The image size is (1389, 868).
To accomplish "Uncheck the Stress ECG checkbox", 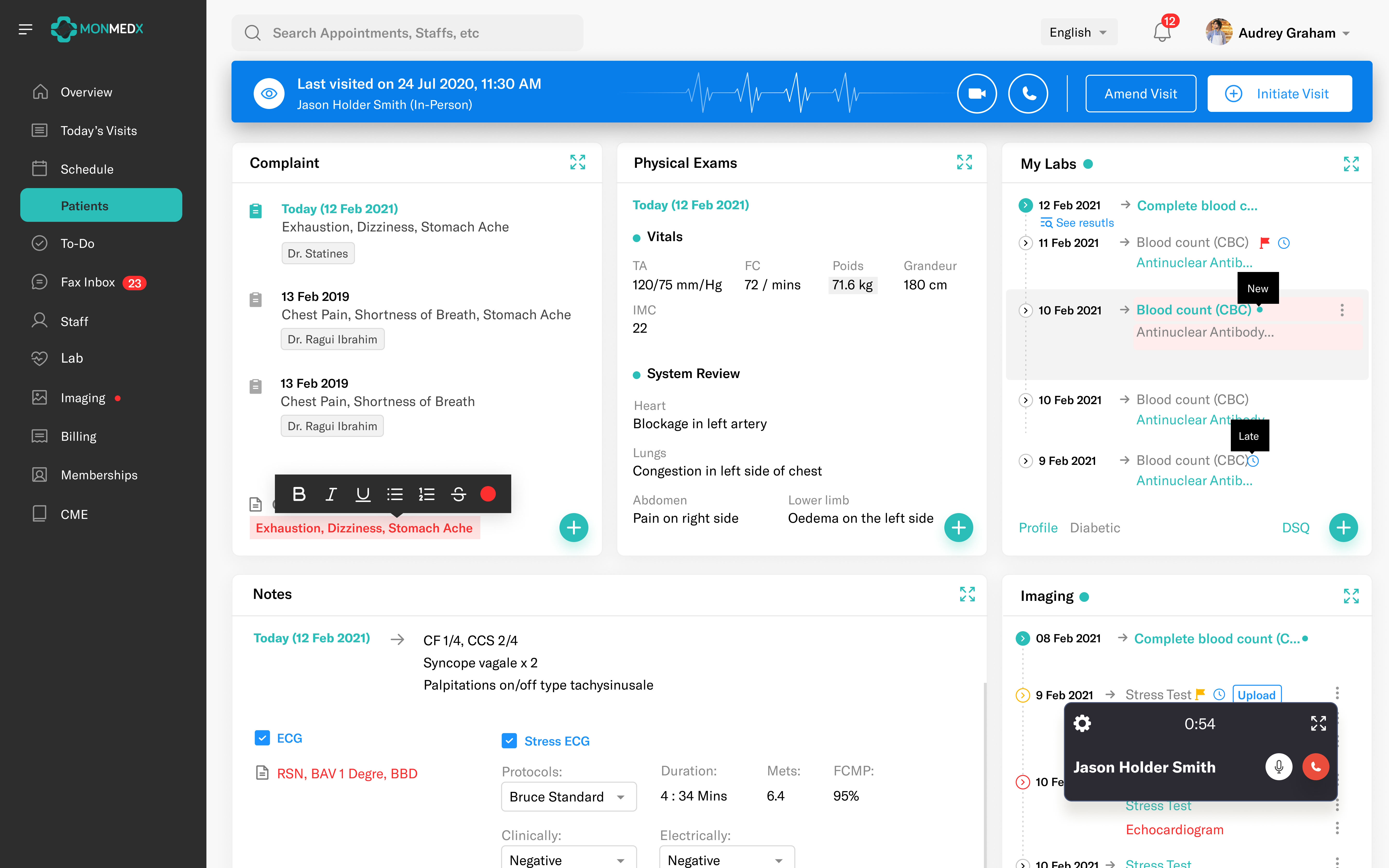I will coord(509,740).
